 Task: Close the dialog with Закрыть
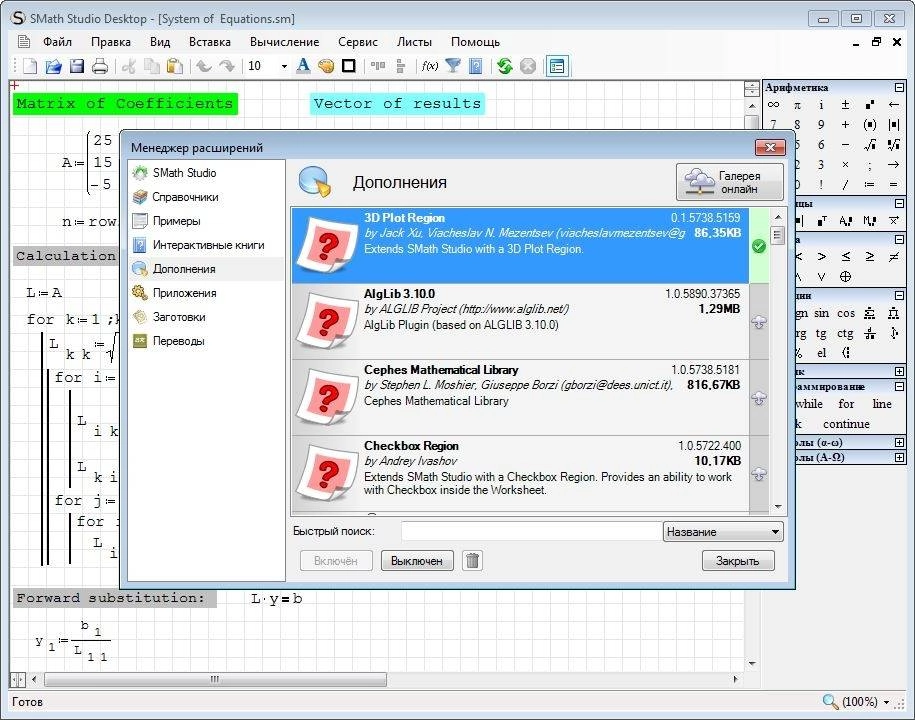[x=738, y=561]
